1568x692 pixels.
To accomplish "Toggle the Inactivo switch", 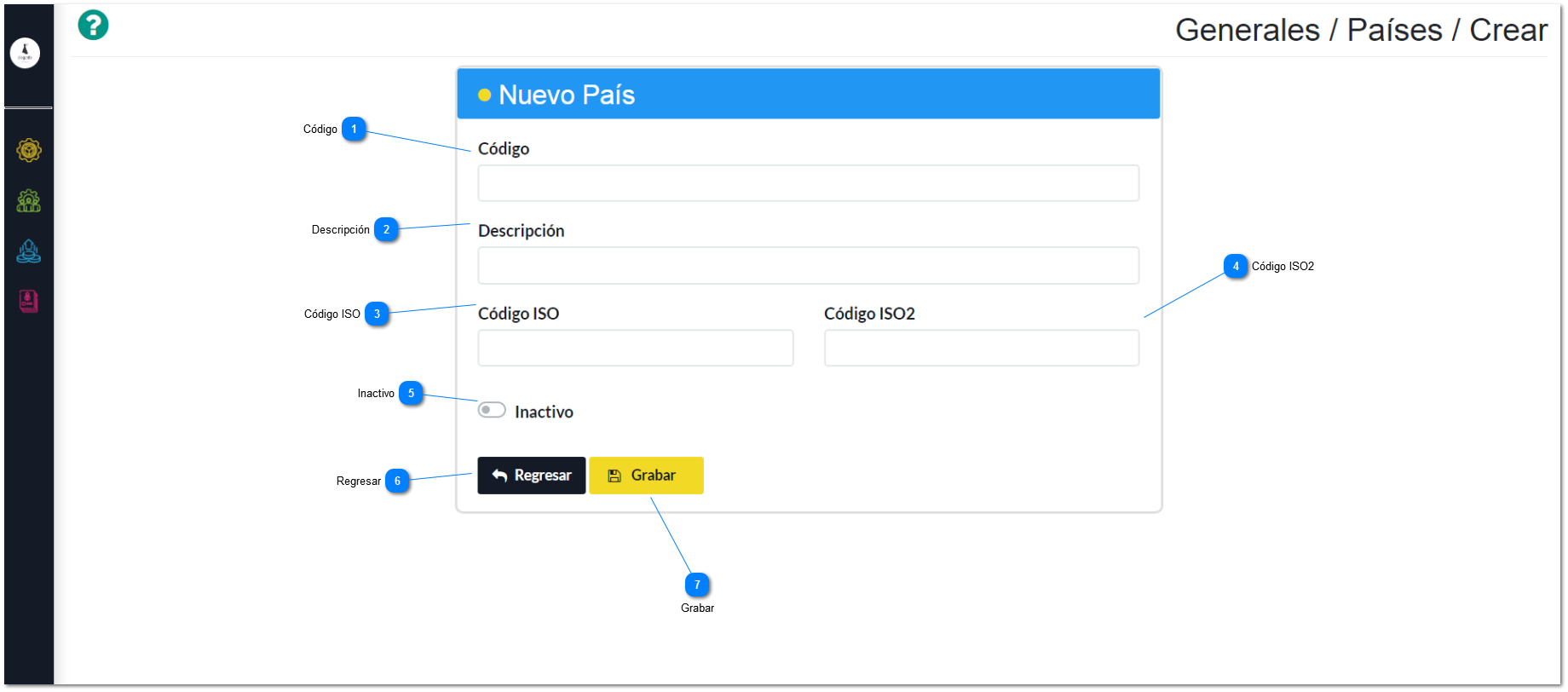I will tap(492, 410).
